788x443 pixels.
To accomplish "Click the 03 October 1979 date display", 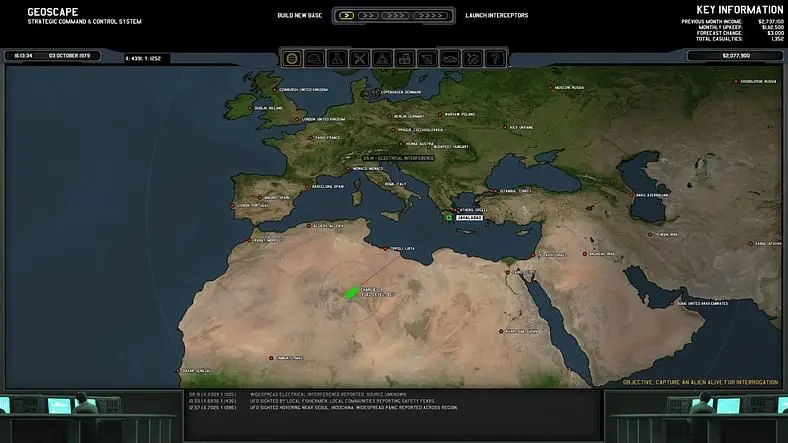I will (69, 56).
